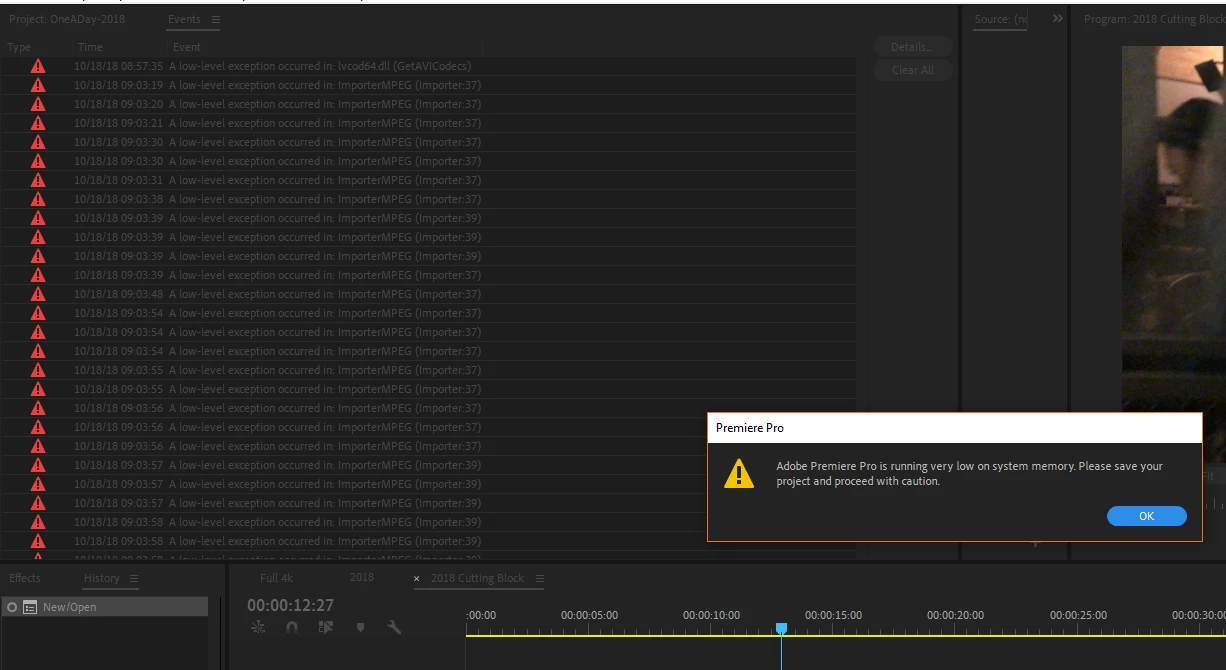This screenshot has height=670, width=1226.
Task: Switch to the Effects panel tab
Action: (25, 578)
